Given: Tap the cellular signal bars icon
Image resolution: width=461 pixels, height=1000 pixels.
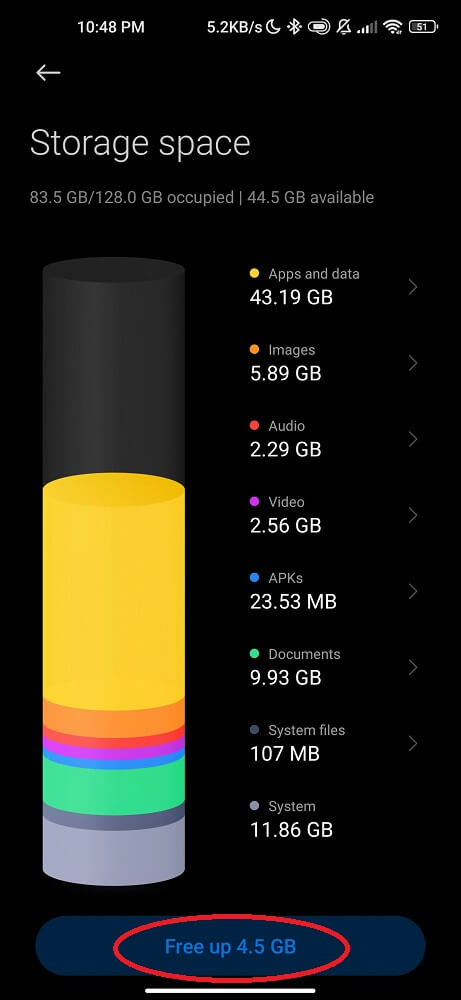Looking at the screenshot, I should coord(367,27).
